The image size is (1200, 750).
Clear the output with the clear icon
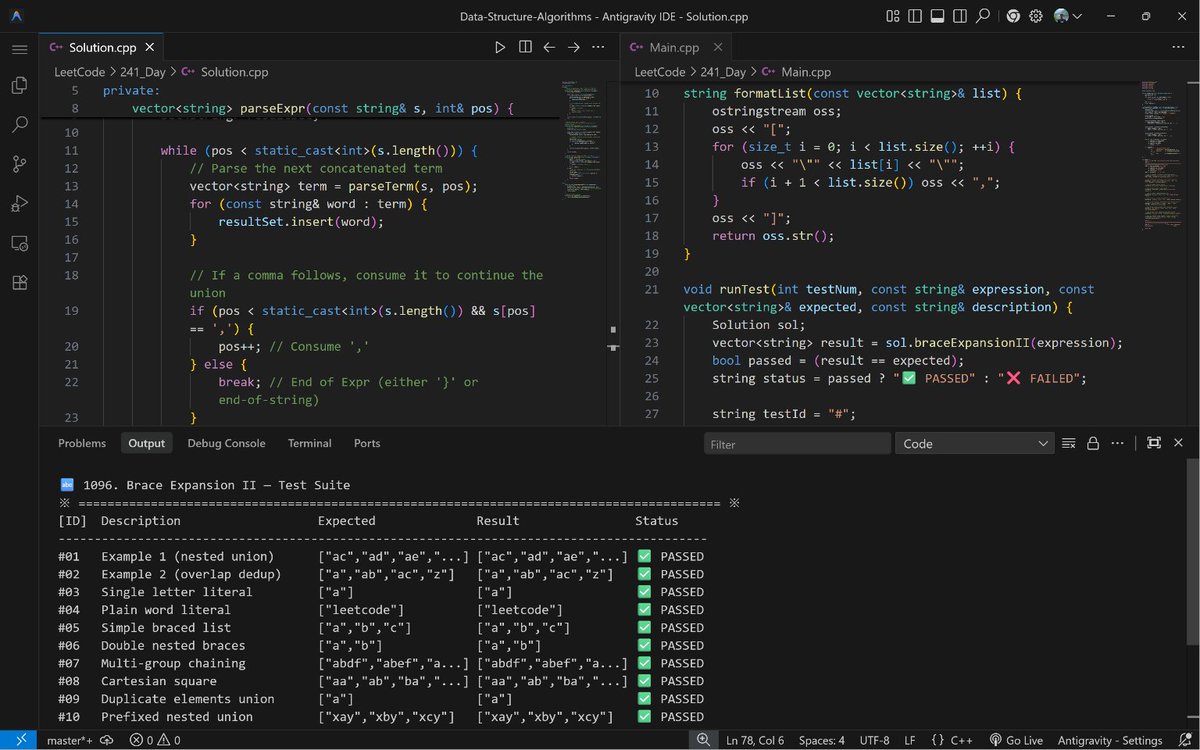[x=1069, y=443]
